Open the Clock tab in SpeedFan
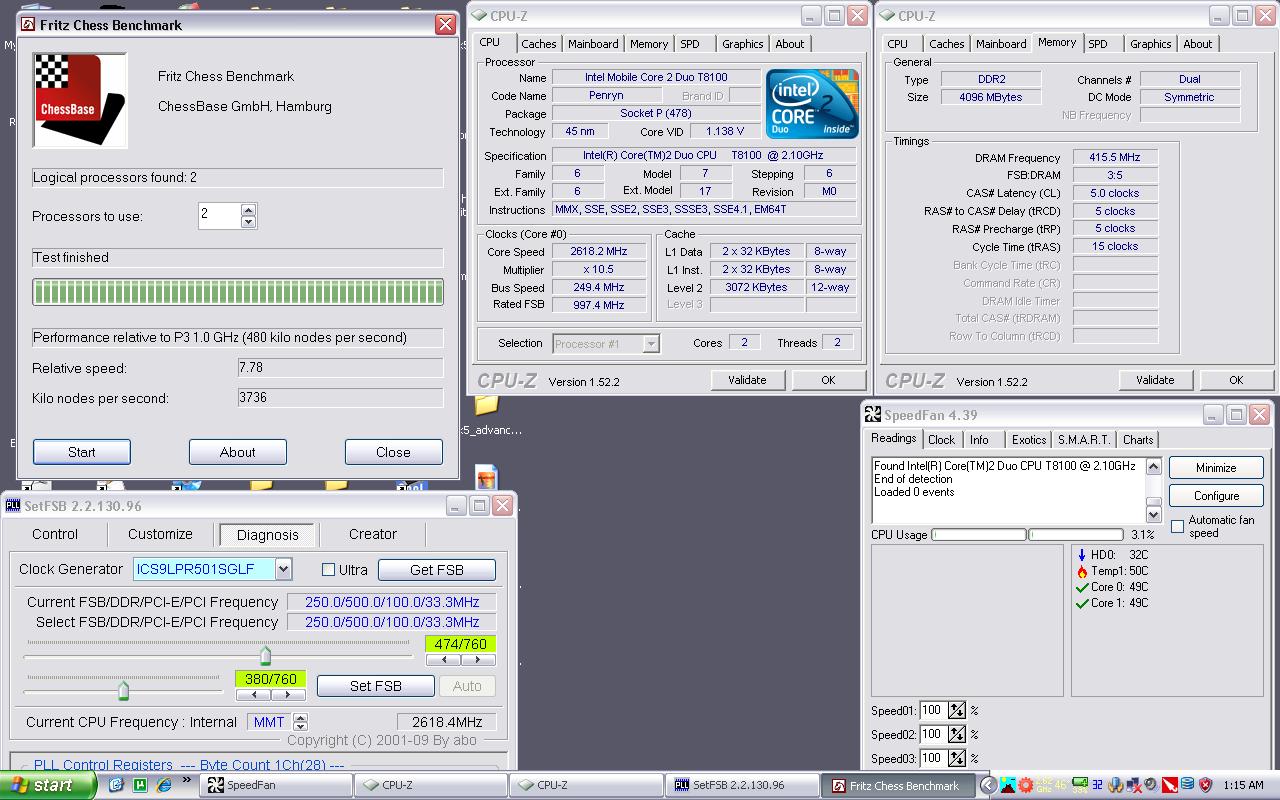1280x800 pixels. pos(942,440)
